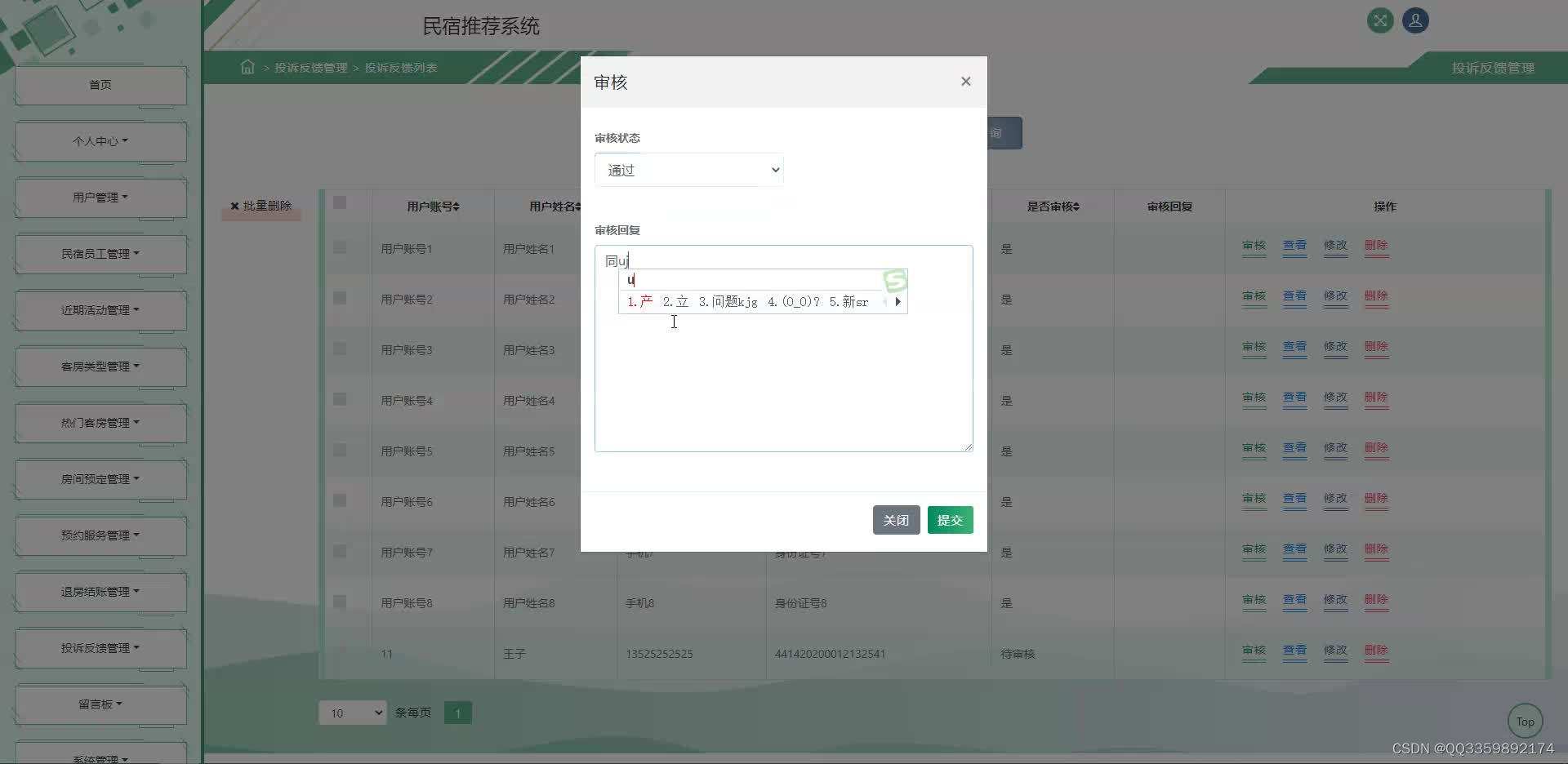Expand 近期活动管理 sidebar menu
1568x764 pixels.
[100, 310]
